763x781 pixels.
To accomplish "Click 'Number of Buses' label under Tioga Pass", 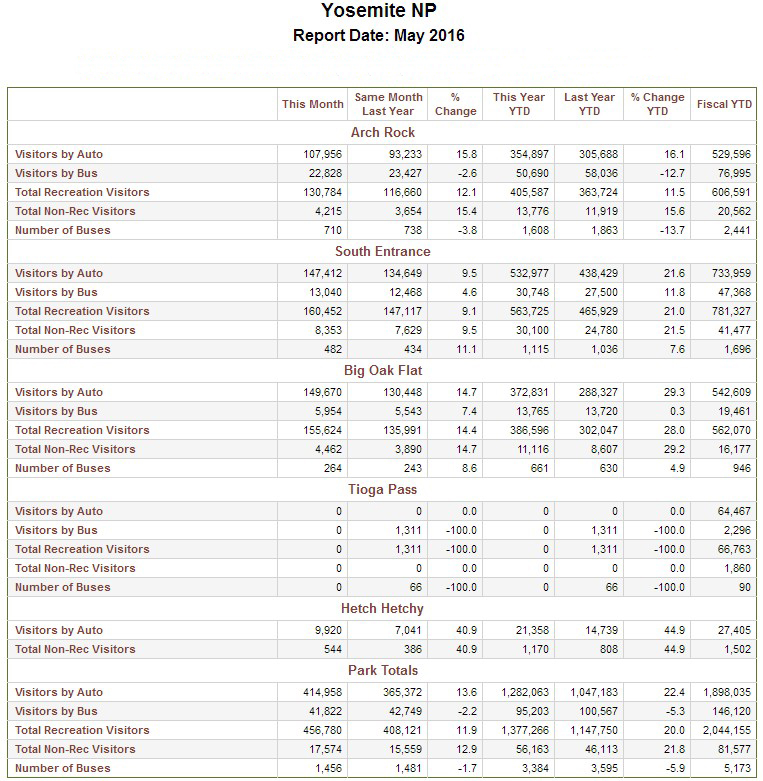I will tap(63, 587).
